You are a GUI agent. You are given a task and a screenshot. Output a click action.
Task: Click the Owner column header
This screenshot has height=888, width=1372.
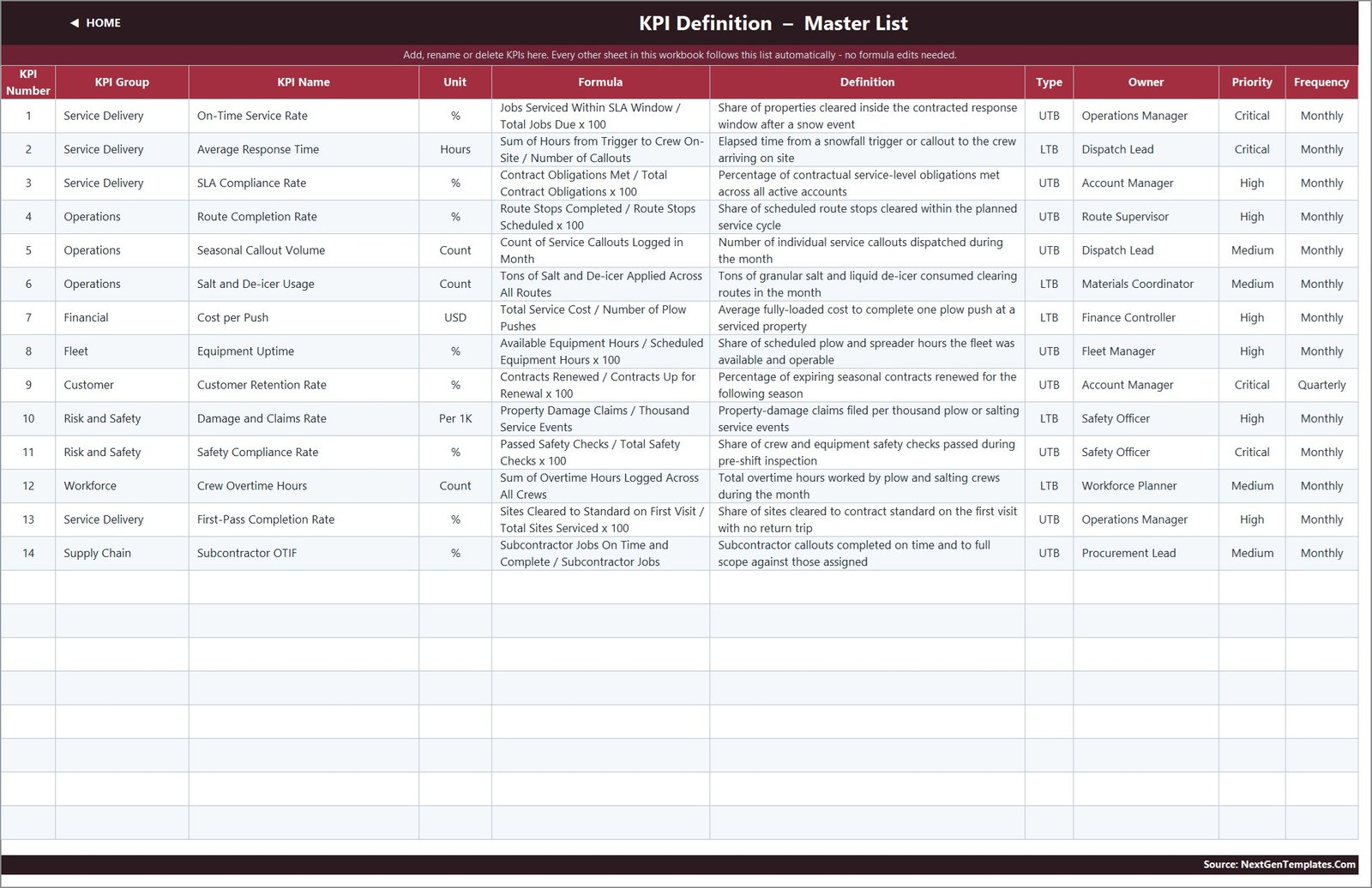click(x=1146, y=82)
